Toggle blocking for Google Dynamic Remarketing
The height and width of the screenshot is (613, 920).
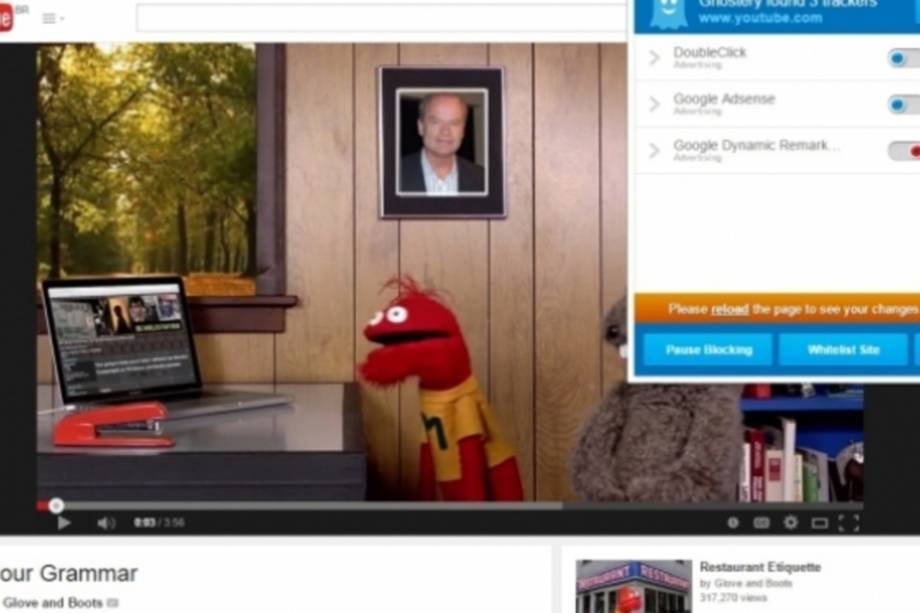tap(904, 151)
